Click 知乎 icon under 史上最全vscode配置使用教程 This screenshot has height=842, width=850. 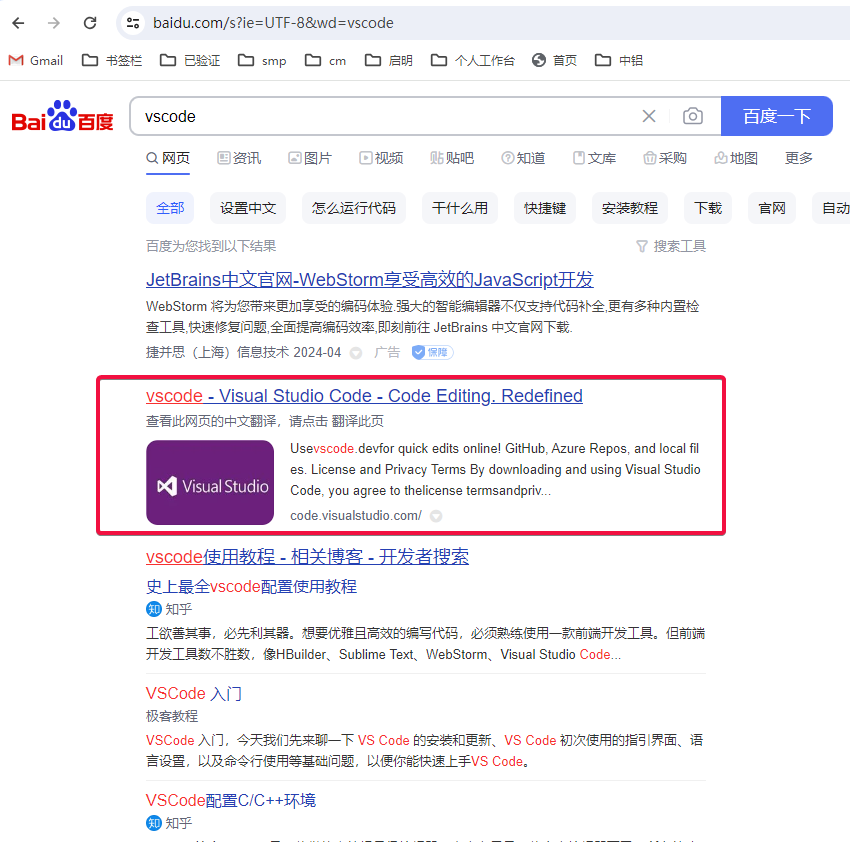154,609
